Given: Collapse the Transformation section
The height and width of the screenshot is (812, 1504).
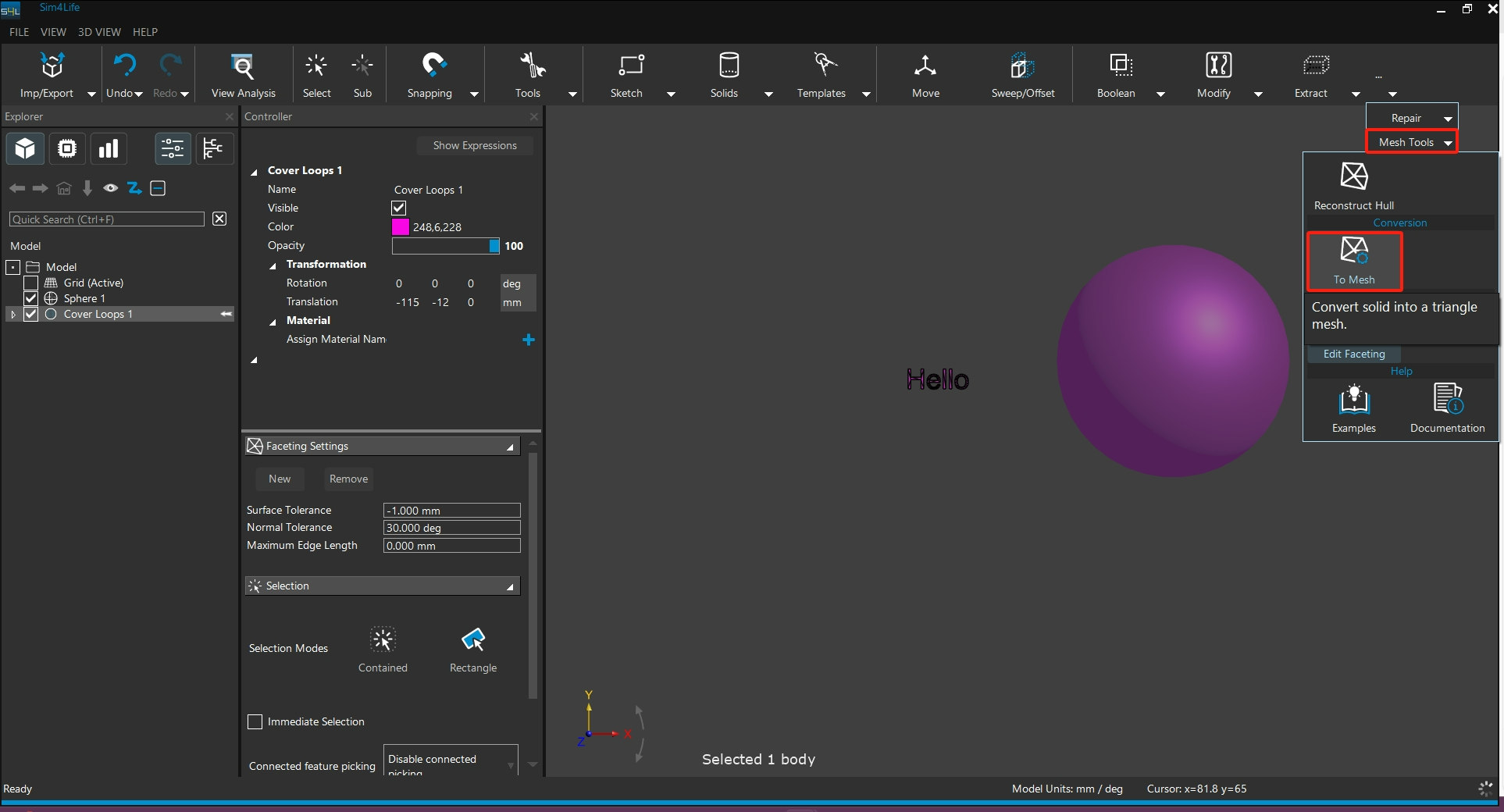Looking at the screenshot, I should pos(273,265).
